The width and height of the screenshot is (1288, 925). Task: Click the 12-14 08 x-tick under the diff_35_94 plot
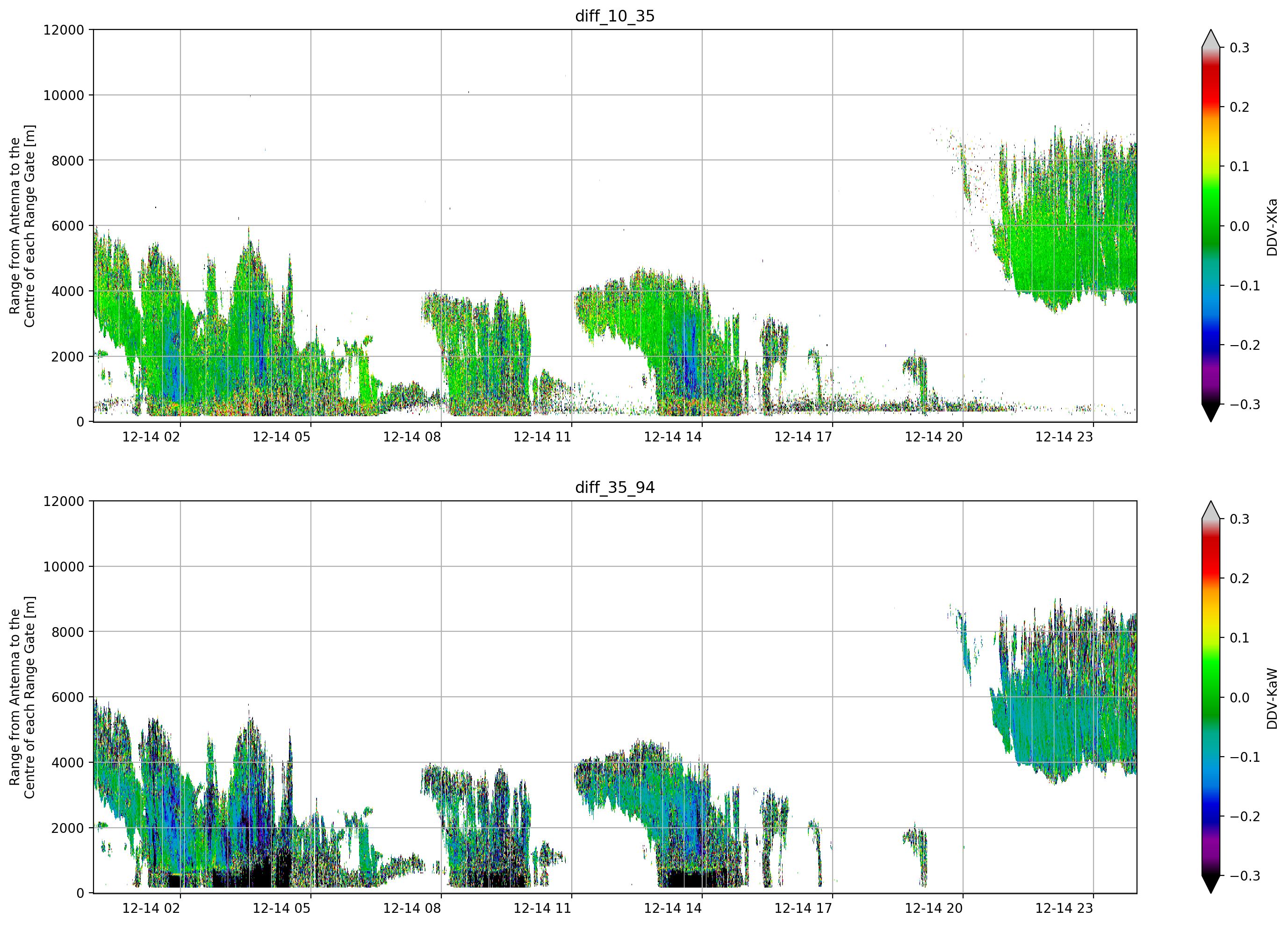tap(412, 908)
